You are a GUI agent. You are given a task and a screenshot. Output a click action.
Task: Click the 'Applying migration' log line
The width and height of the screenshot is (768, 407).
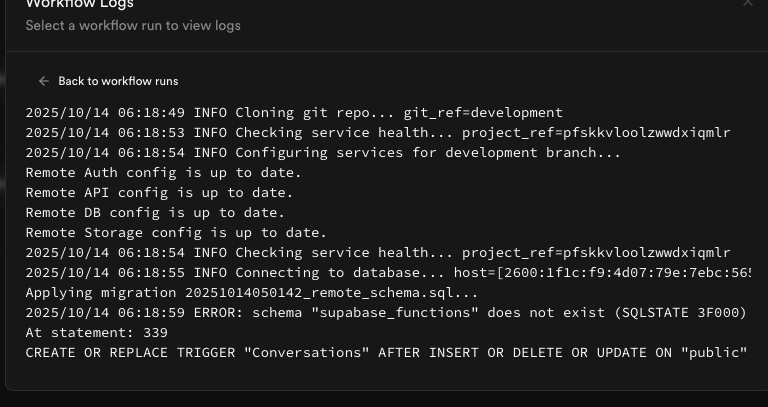click(252, 293)
